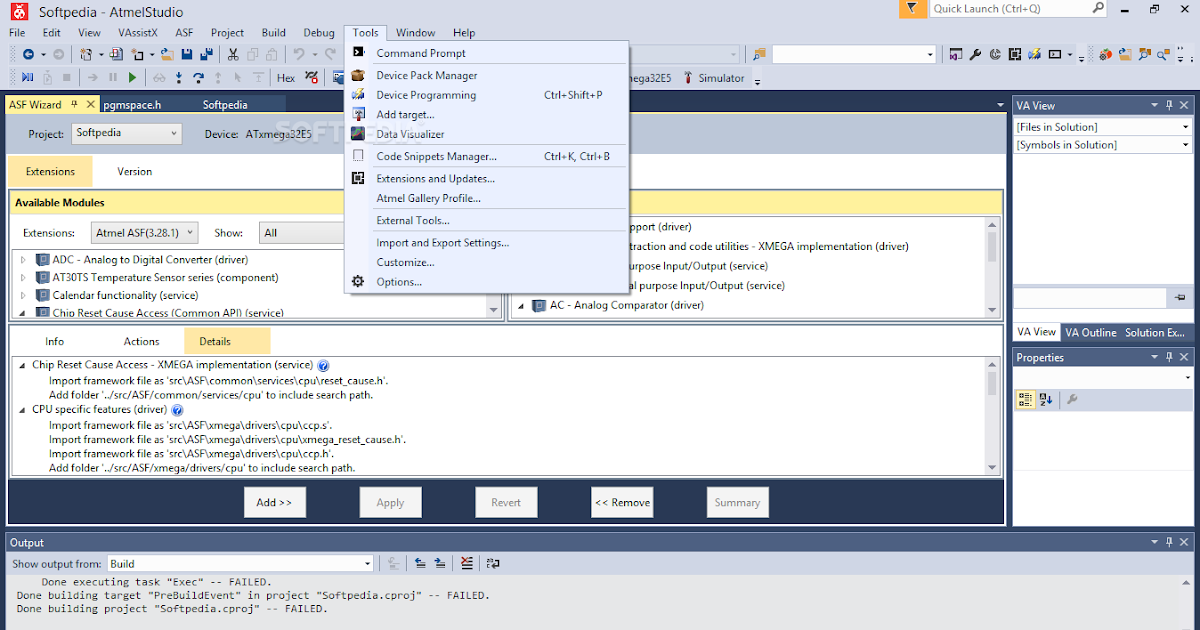Click the feedback notification flag icon
Viewport: 1200px width, 630px height.
(911, 8)
